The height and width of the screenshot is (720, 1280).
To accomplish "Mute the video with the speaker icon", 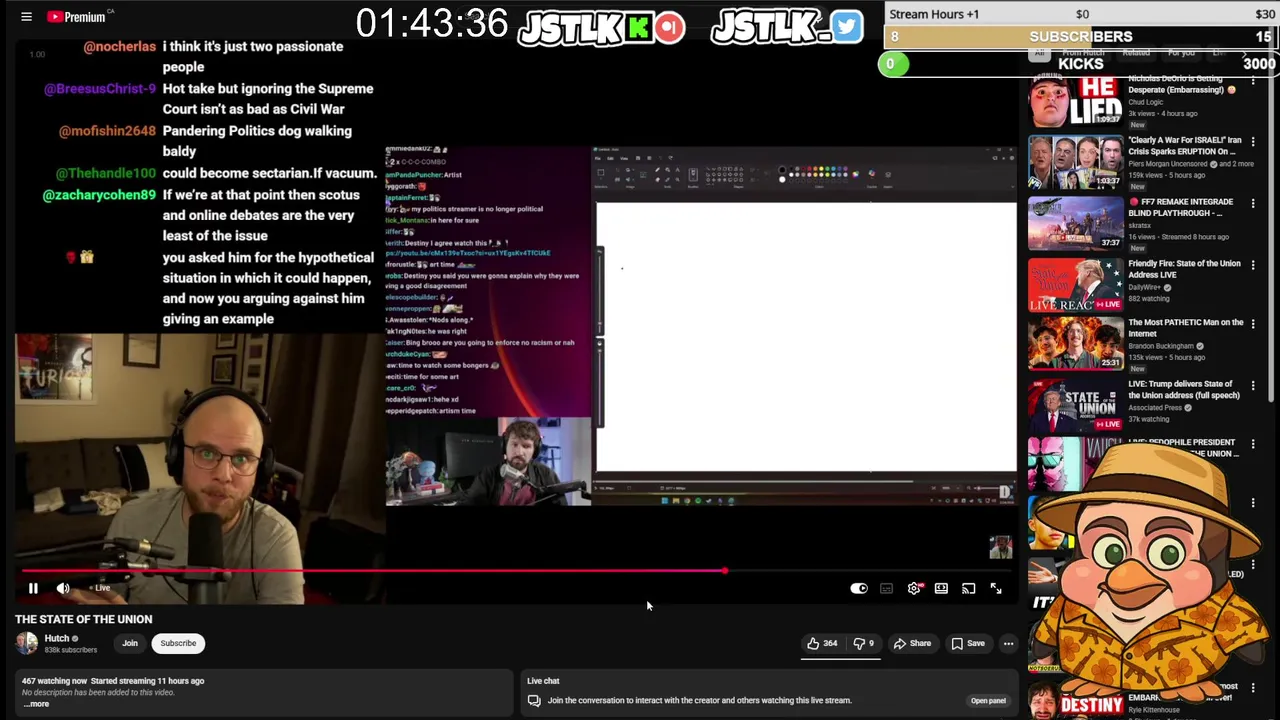I will point(63,589).
